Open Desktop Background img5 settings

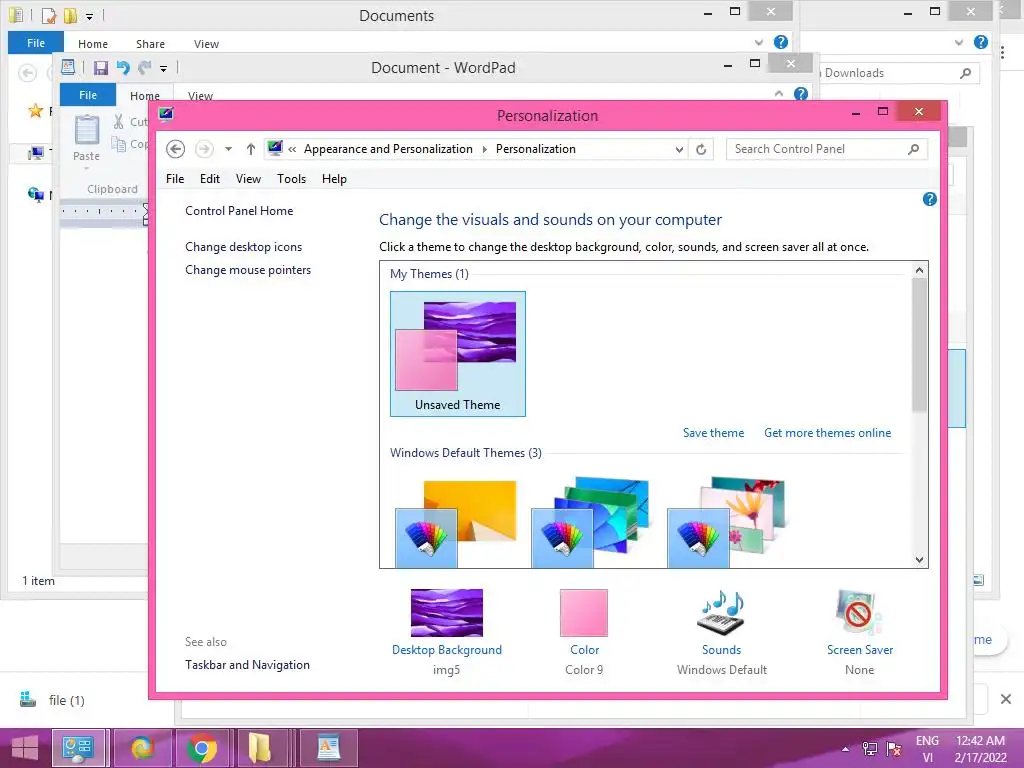coord(447,632)
